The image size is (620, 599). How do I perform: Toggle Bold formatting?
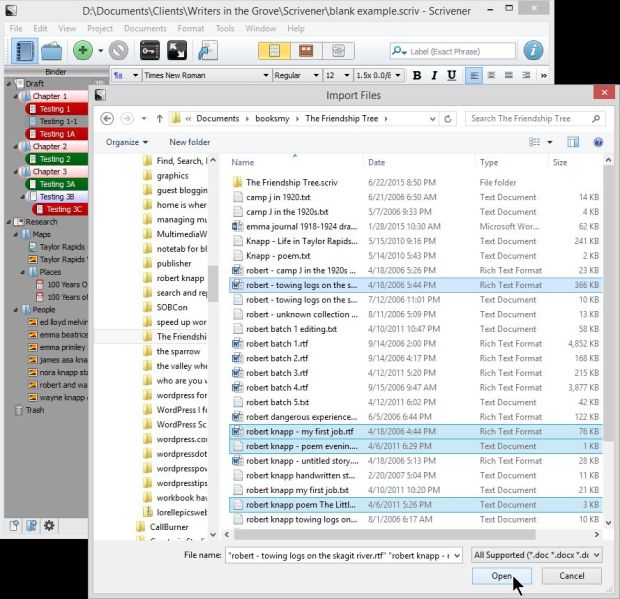416,75
